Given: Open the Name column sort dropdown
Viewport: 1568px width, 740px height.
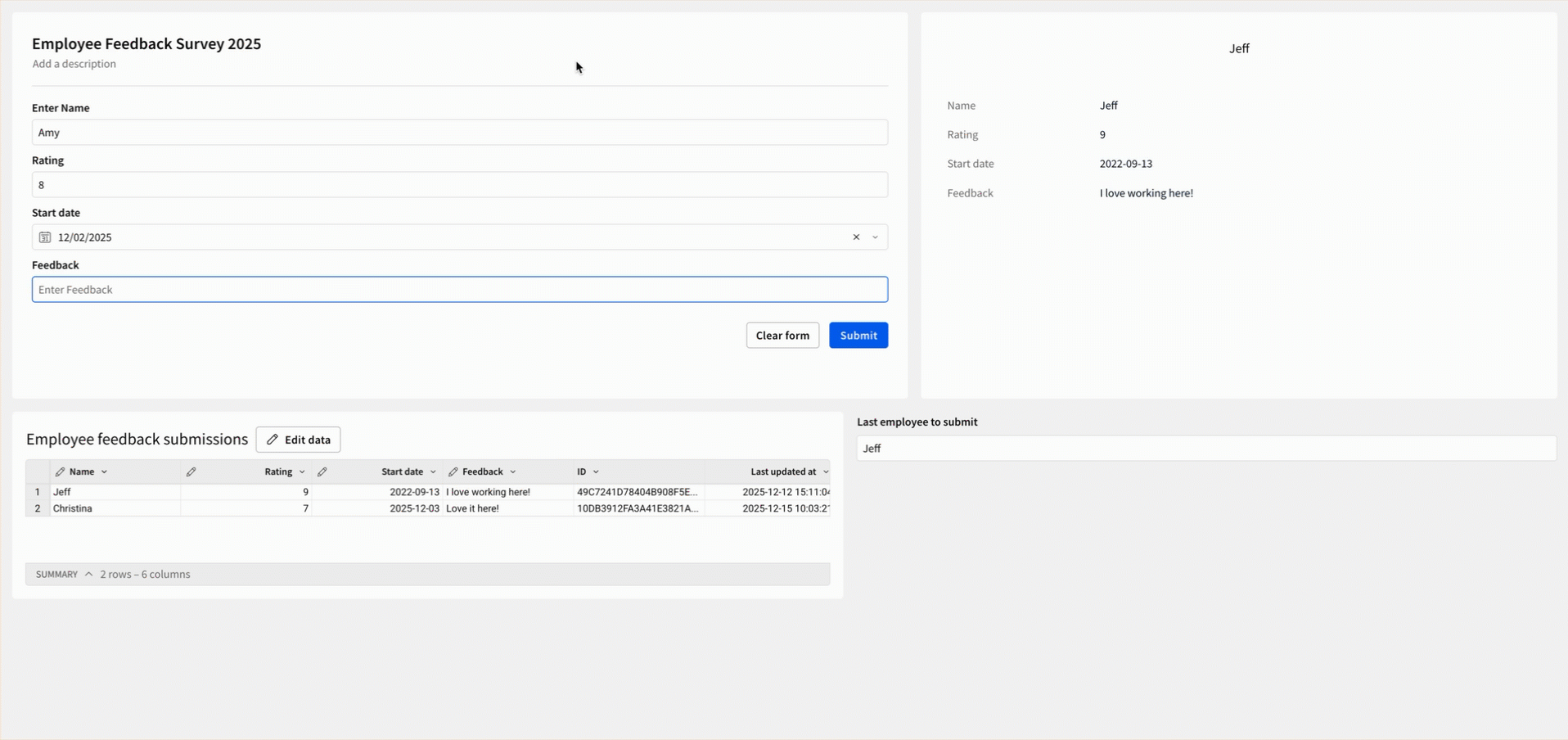Looking at the screenshot, I should coord(105,472).
